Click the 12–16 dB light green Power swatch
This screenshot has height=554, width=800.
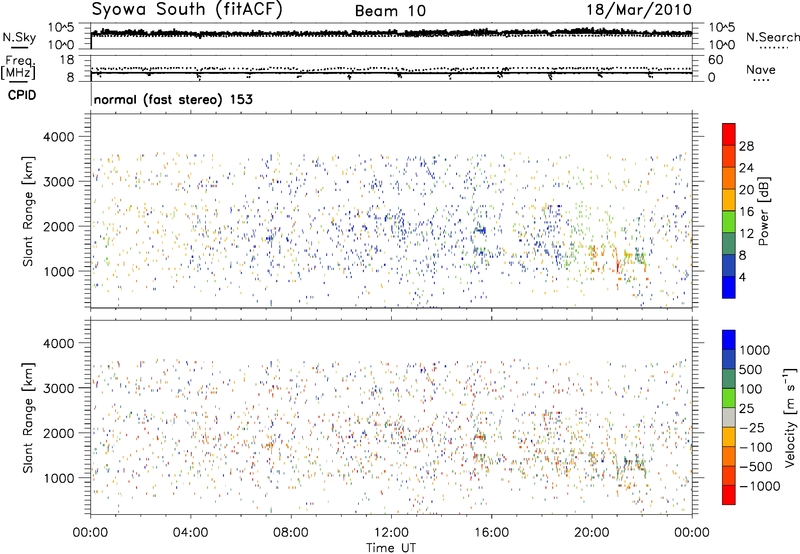pyautogui.click(x=729, y=222)
